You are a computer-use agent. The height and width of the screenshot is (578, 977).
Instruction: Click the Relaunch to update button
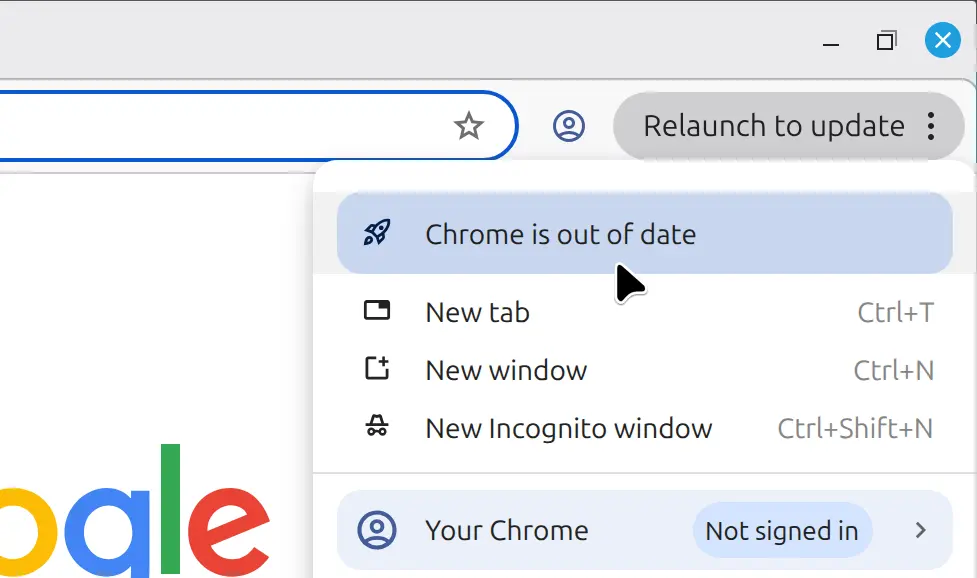pyautogui.click(x=774, y=125)
